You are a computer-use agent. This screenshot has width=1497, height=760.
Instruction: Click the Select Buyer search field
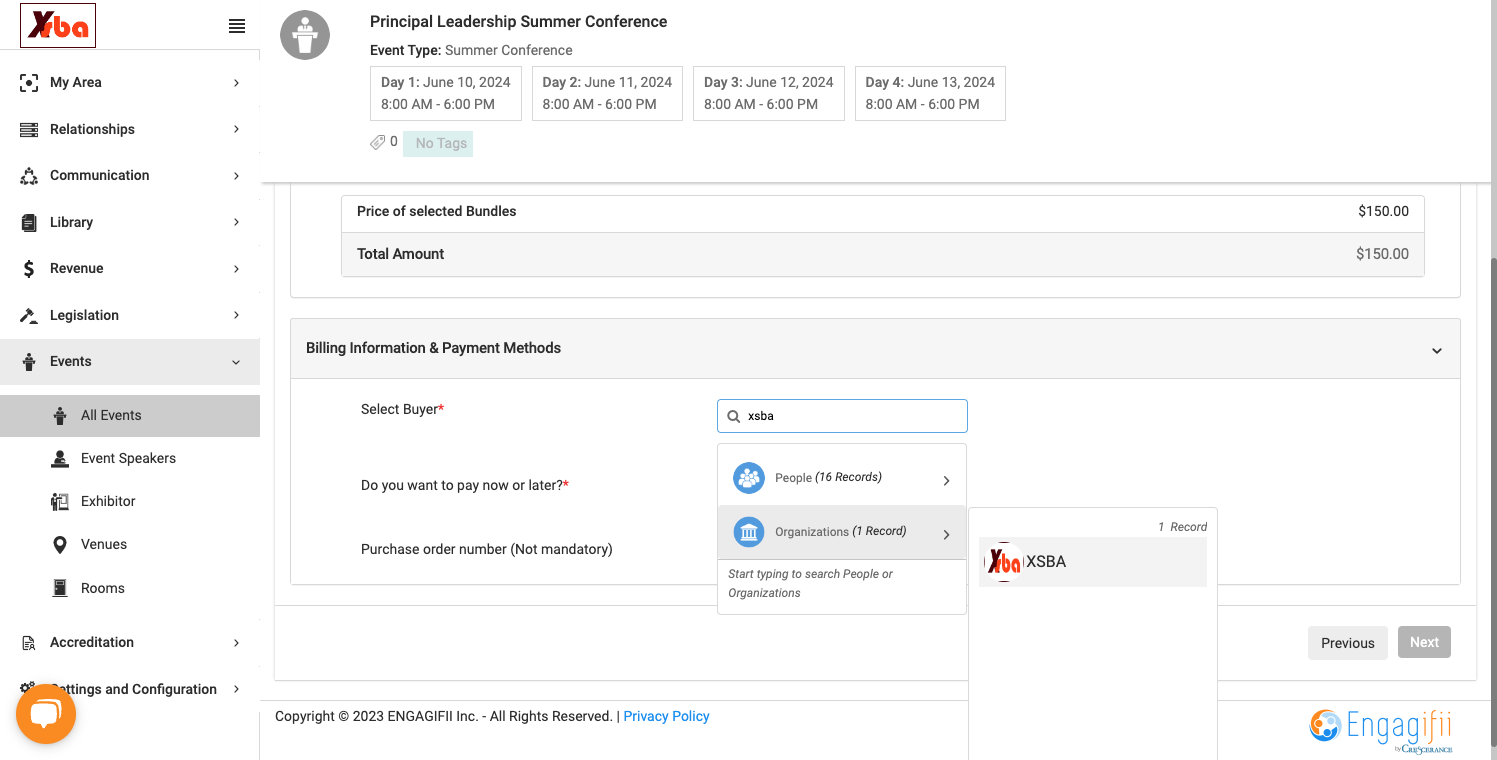click(842, 416)
